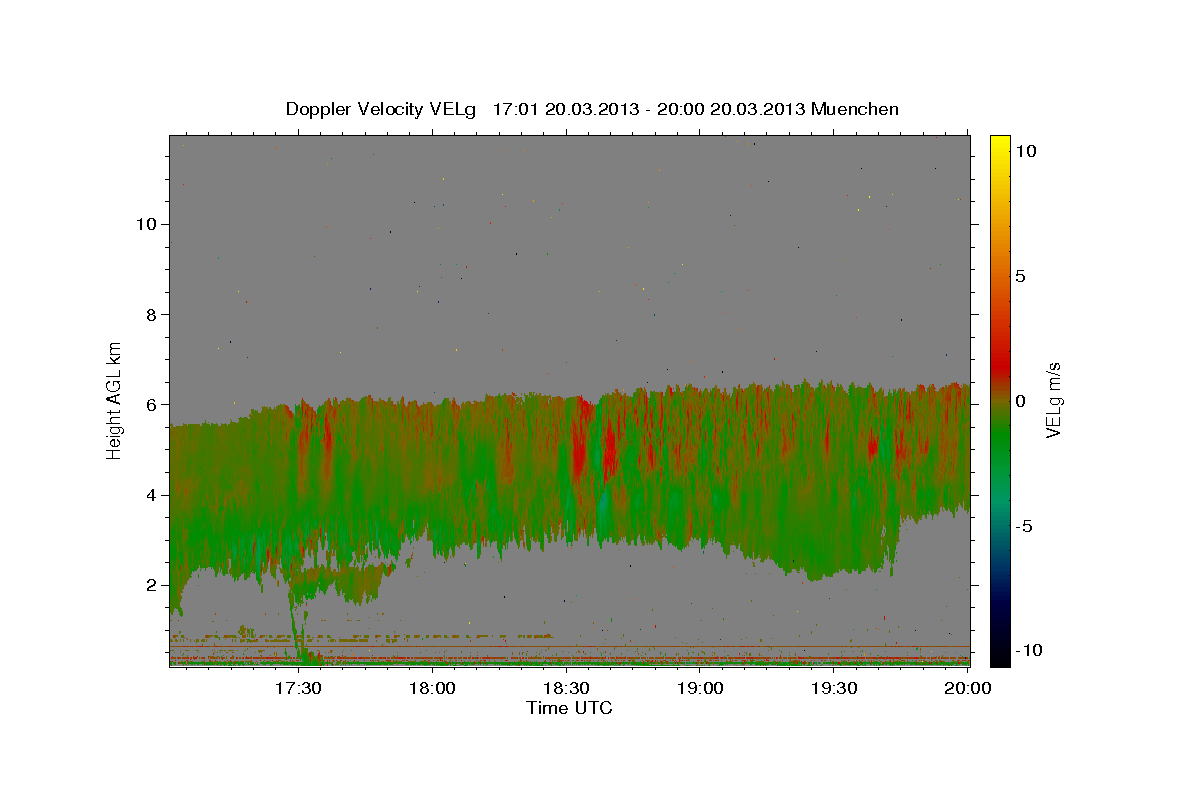Click the height label '2' on y-axis

point(150,585)
